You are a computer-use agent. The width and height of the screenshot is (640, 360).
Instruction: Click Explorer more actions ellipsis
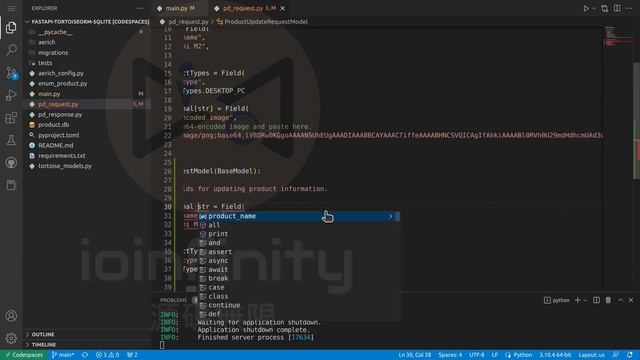tap(140, 8)
